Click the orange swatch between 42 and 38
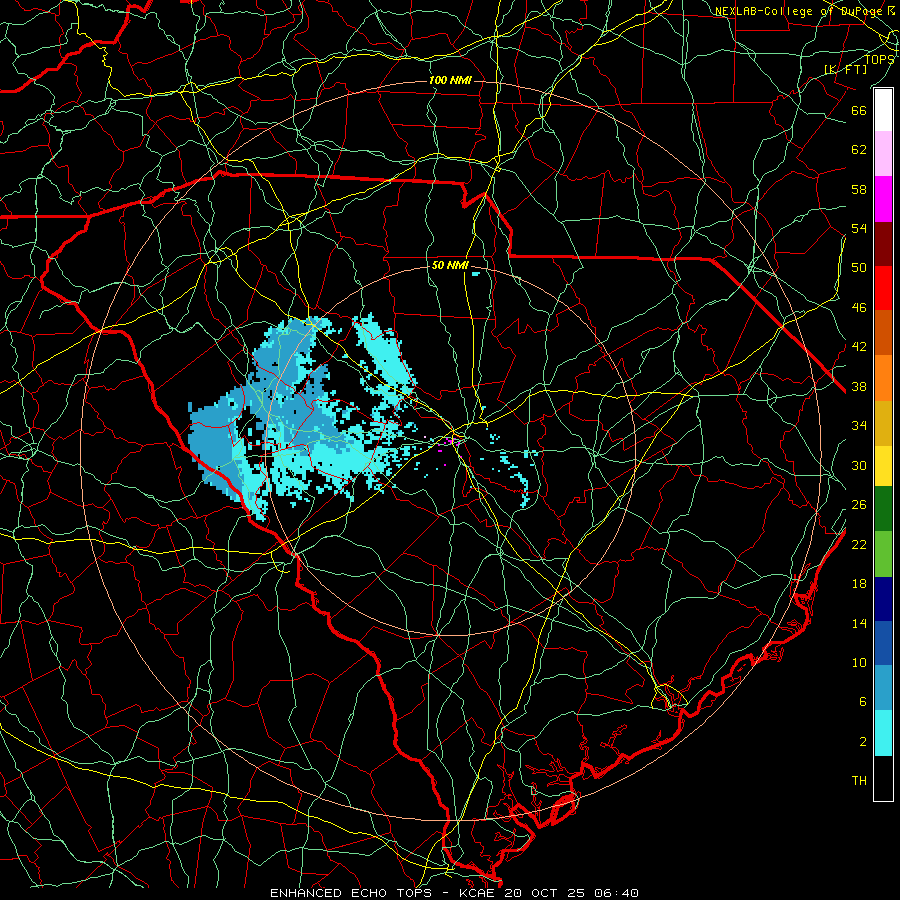The image size is (900, 900). (883, 378)
